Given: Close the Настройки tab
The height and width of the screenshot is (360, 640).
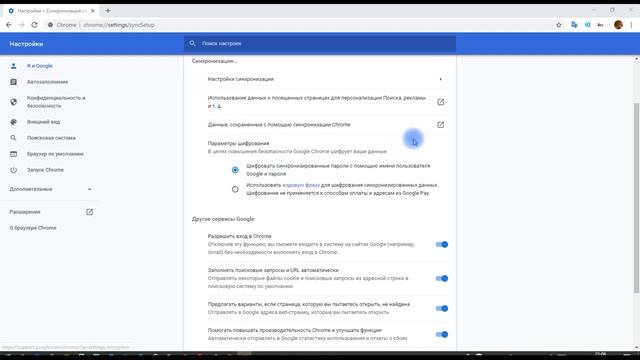Looking at the screenshot, I should [x=92, y=11].
